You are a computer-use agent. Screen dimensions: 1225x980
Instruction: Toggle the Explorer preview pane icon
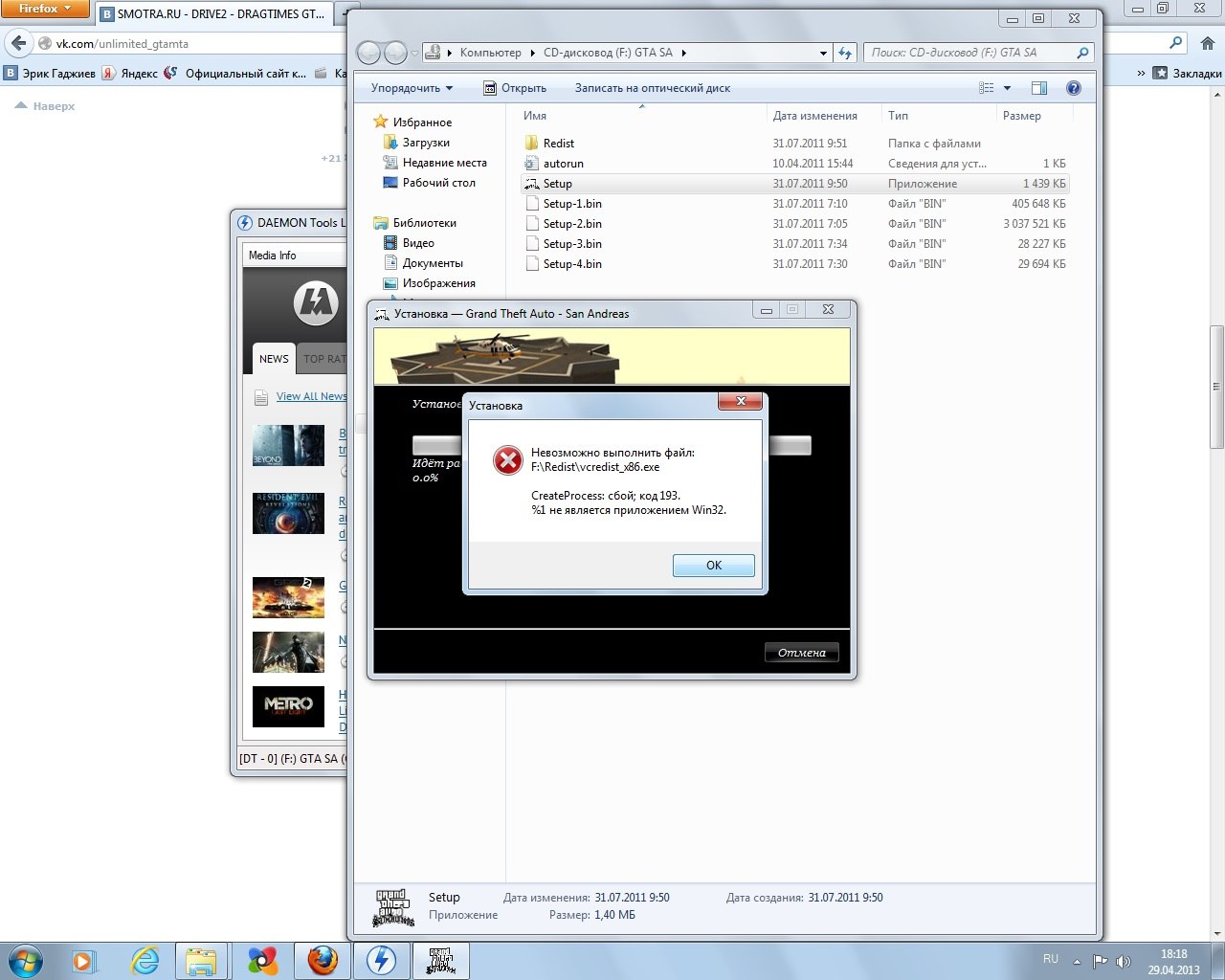point(1039,88)
